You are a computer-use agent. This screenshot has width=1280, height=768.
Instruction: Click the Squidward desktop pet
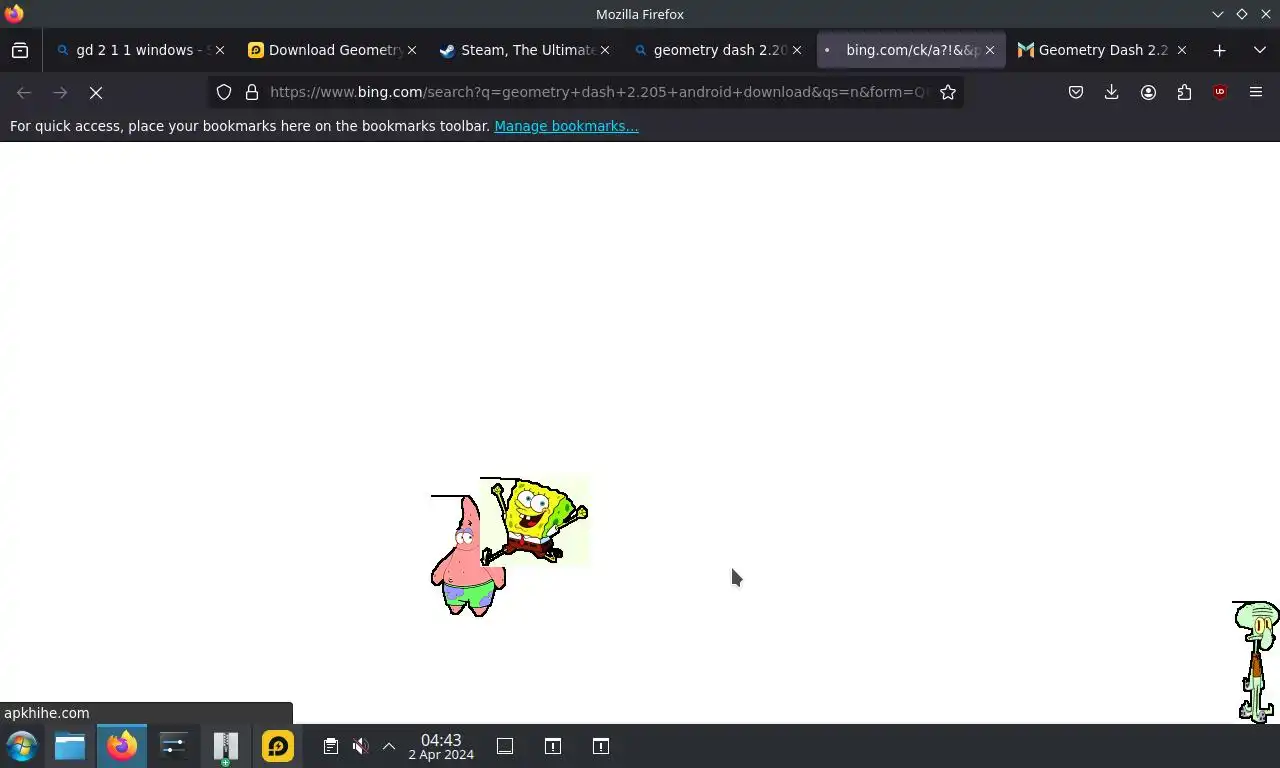(1256, 662)
